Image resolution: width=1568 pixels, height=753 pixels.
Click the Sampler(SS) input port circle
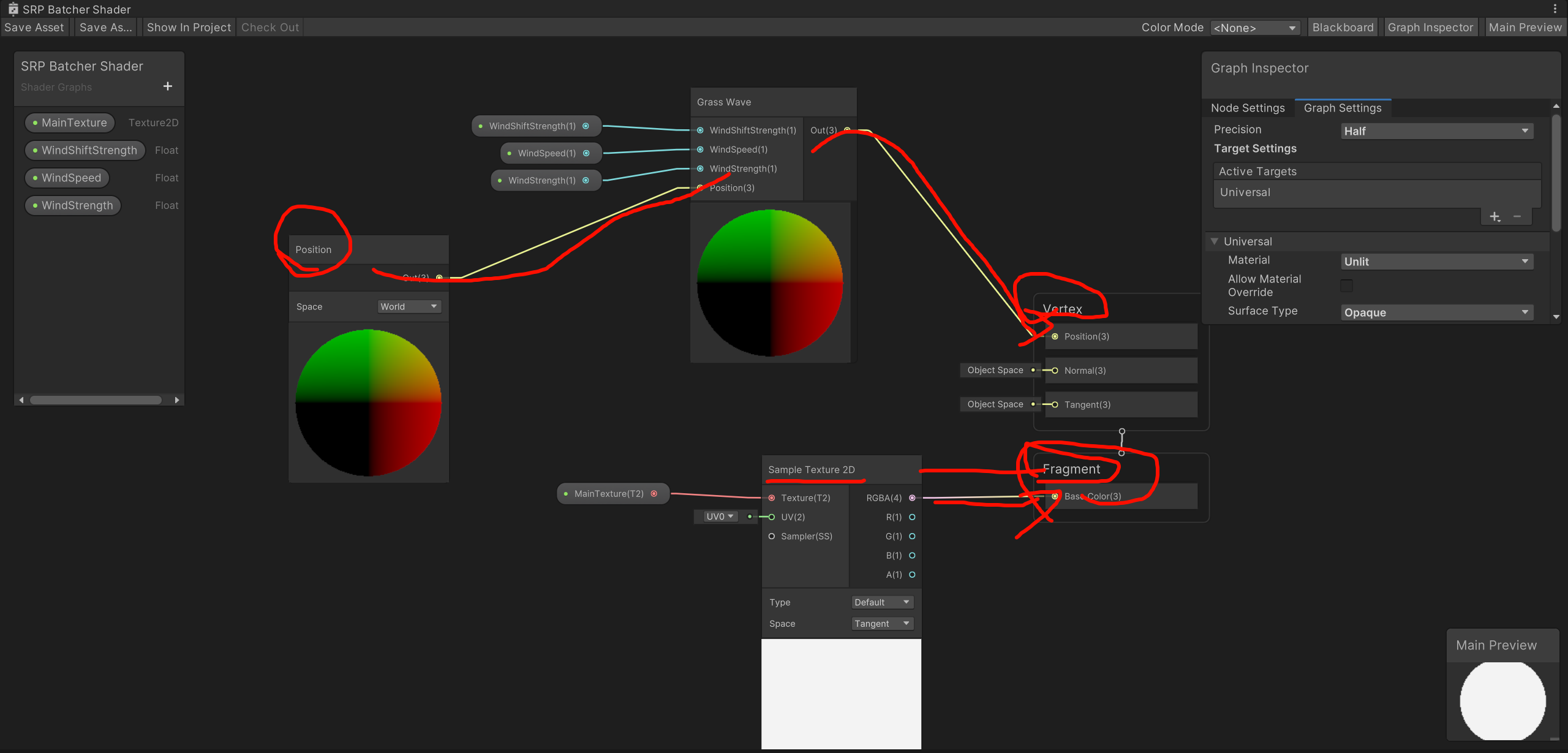(772, 536)
